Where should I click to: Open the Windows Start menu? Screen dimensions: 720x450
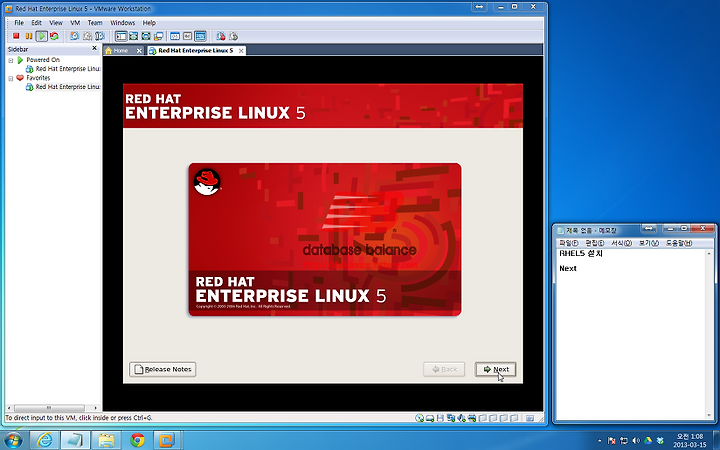pos(12,440)
